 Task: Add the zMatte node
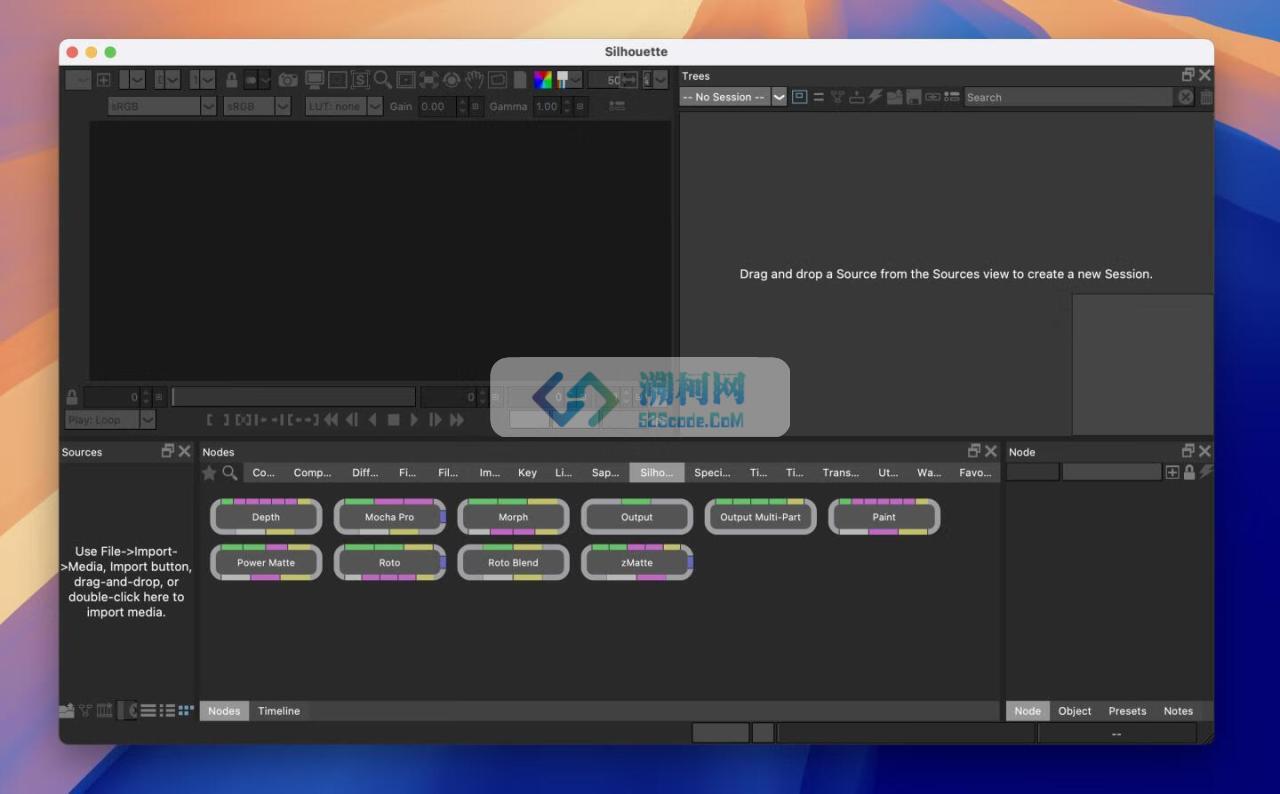(637, 562)
